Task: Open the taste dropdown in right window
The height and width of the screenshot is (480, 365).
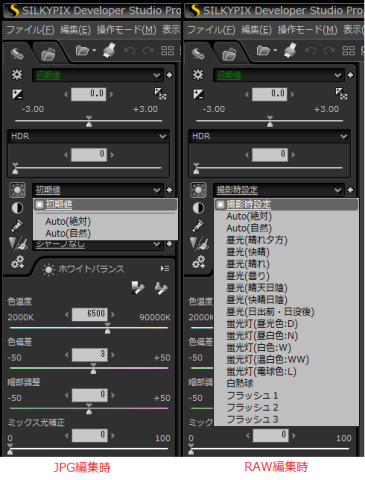Action: [x=279, y=75]
